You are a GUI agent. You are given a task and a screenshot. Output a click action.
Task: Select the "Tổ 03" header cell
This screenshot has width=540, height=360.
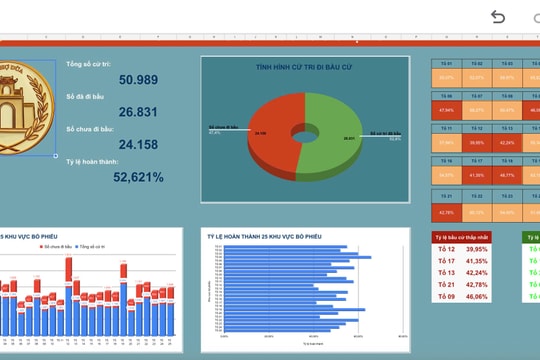click(507, 64)
